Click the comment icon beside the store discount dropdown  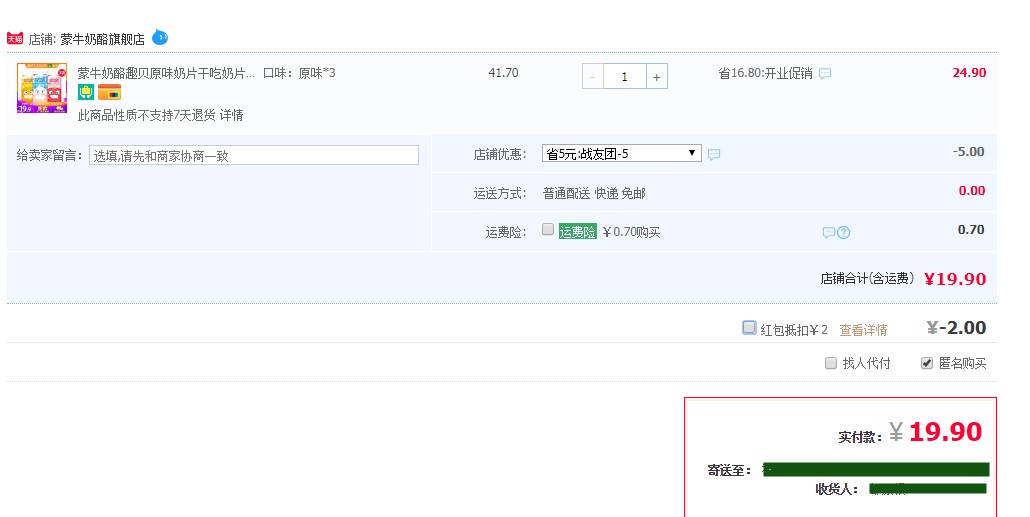tap(714, 154)
